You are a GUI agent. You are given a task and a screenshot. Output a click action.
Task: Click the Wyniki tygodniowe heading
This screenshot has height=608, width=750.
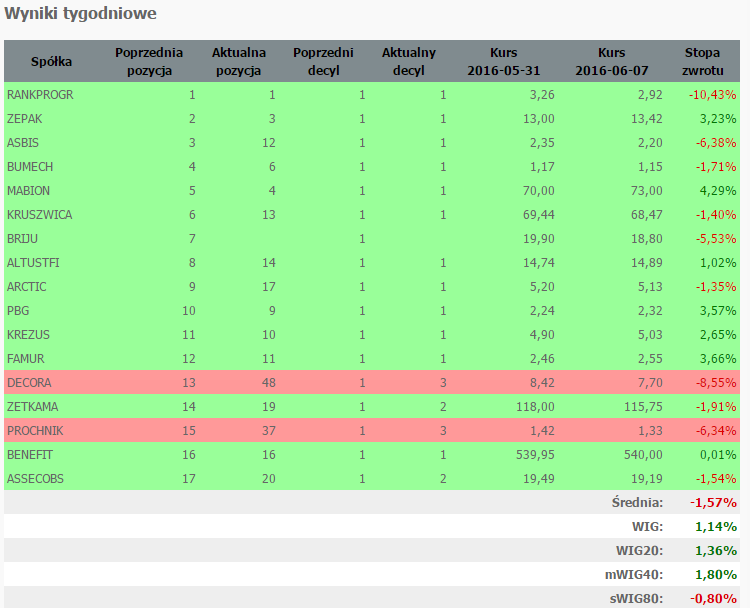79,15
